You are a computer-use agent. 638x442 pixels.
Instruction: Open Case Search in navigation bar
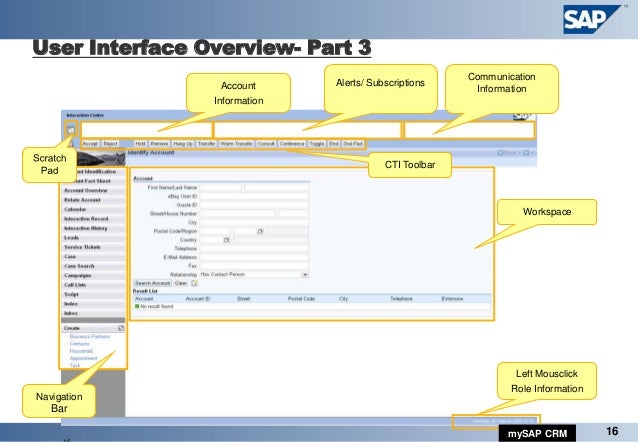click(93, 266)
